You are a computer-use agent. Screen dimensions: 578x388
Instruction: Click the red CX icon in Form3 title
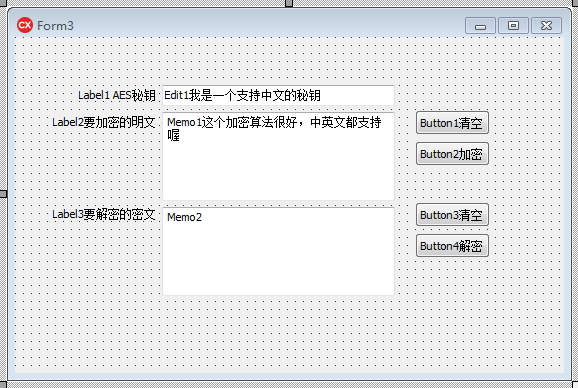(x=25, y=25)
